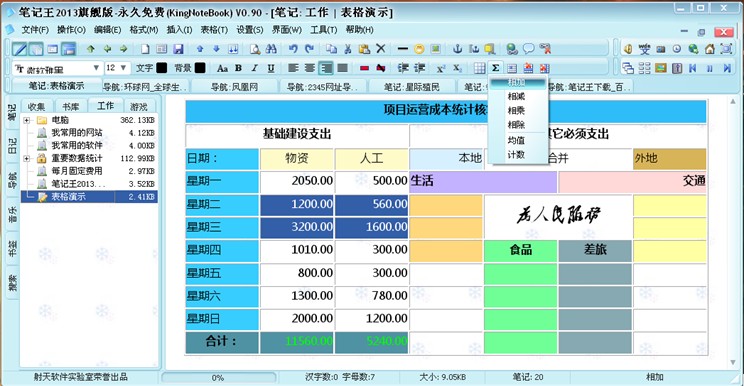Click the anchor icon in toolbar
This screenshot has height=386, width=744.
click(457, 48)
